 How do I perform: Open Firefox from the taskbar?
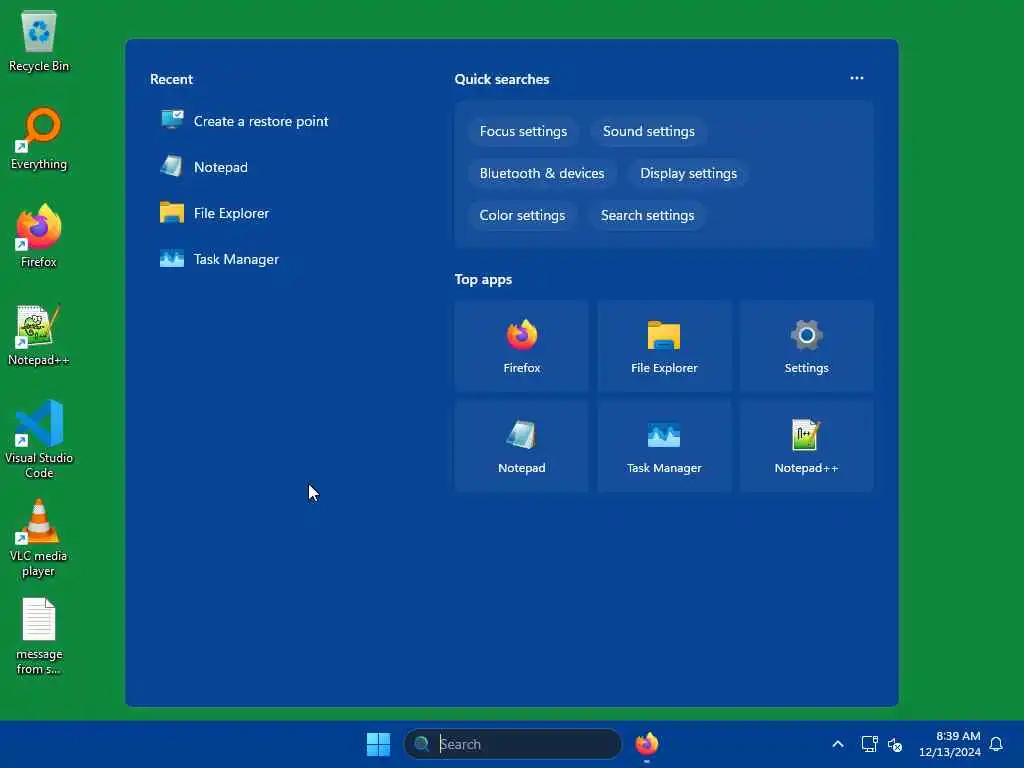pos(647,744)
